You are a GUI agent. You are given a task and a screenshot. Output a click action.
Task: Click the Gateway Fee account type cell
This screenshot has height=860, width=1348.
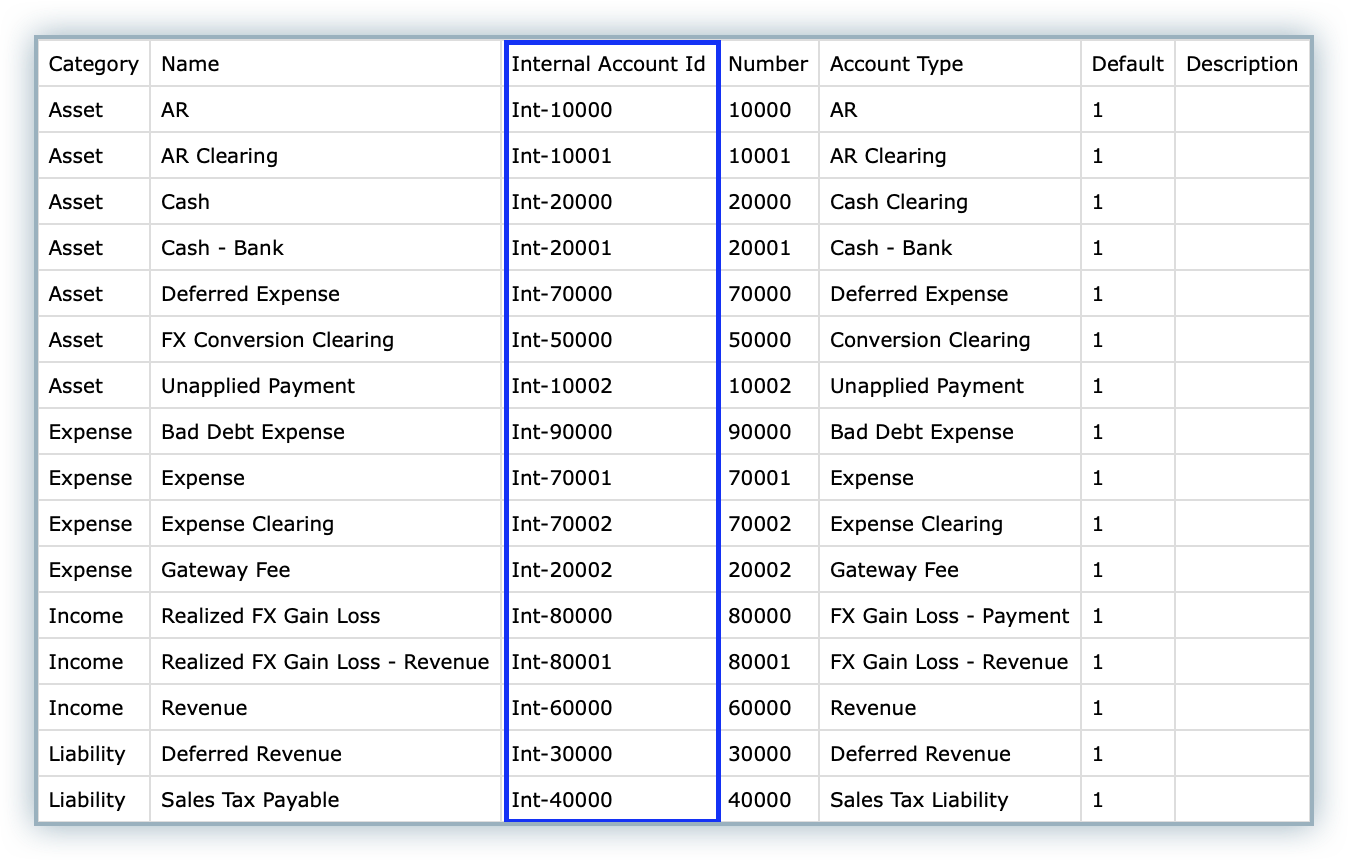tap(894, 570)
